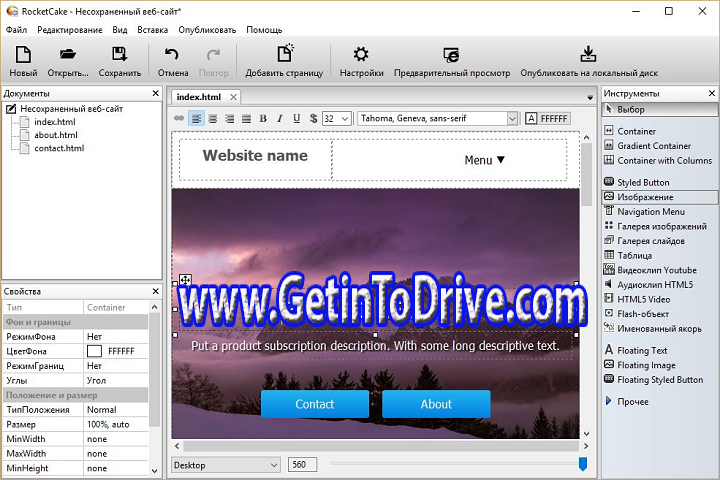The image size is (720, 480).
Task: Select the Выбор pointer tool
Action: click(x=659, y=109)
